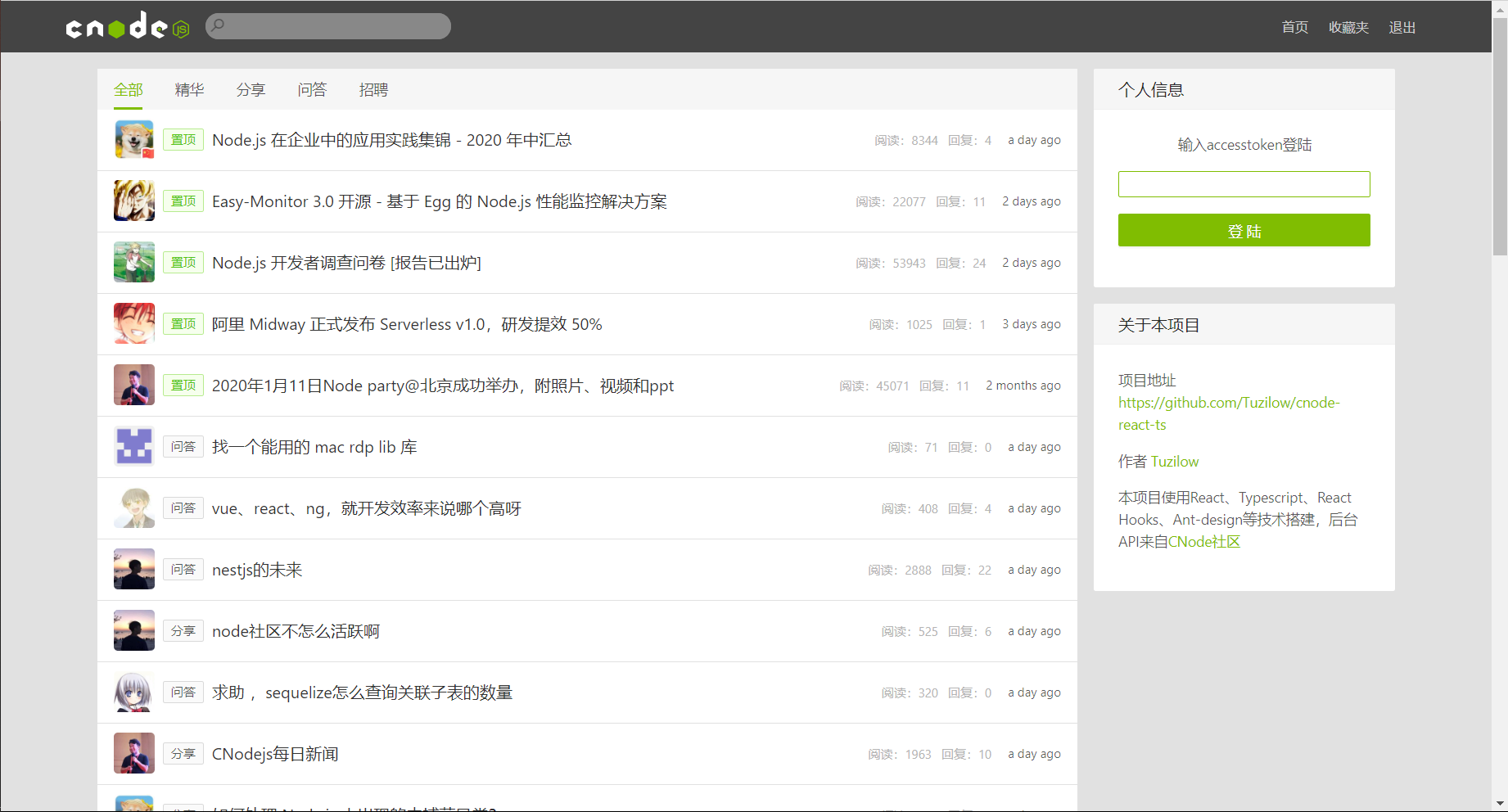This screenshot has height=812, width=1508.
Task: Click 退出 to log out
Action: [1402, 27]
